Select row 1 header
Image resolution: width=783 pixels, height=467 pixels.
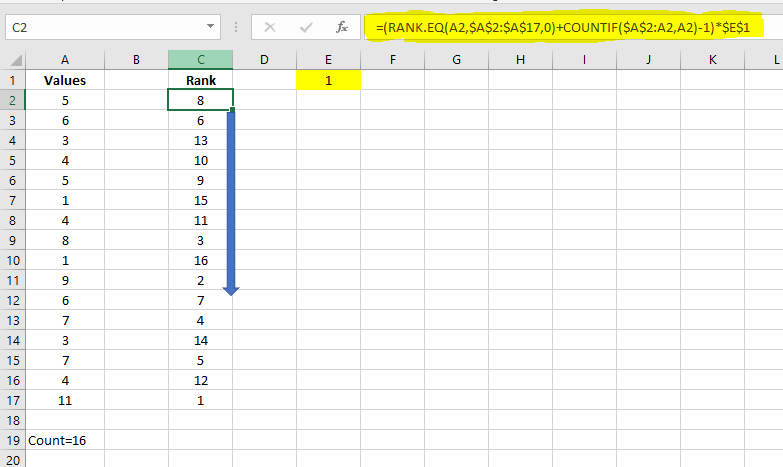(12, 80)
